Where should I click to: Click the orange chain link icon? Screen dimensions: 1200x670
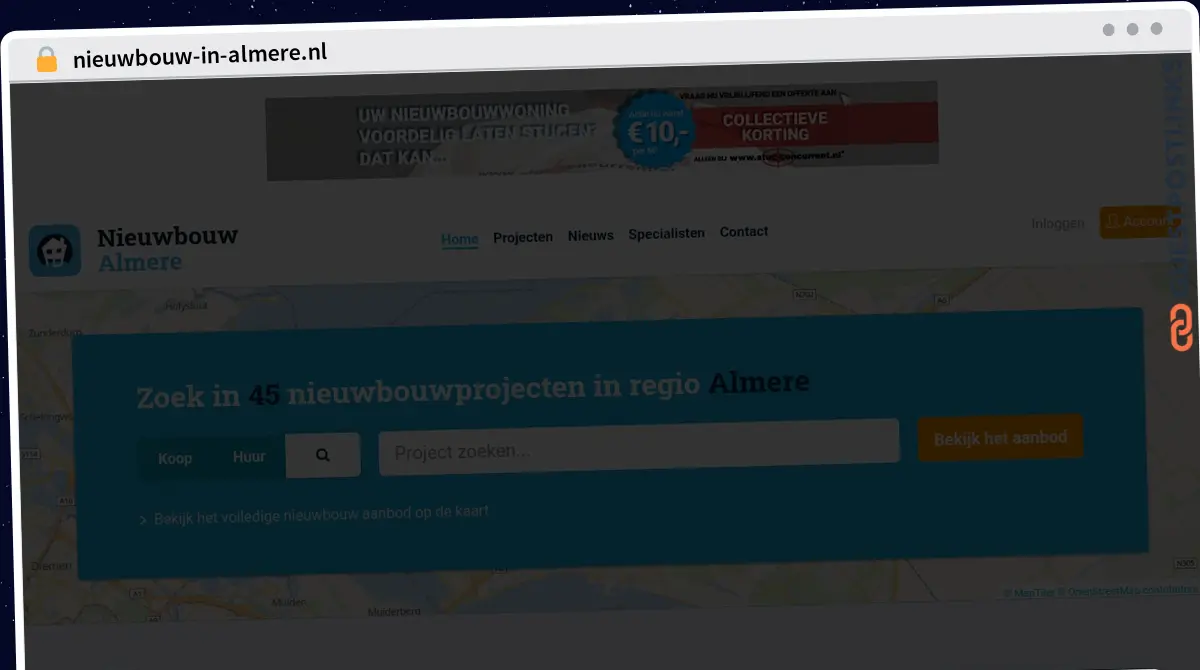(x=1181, y=329)
